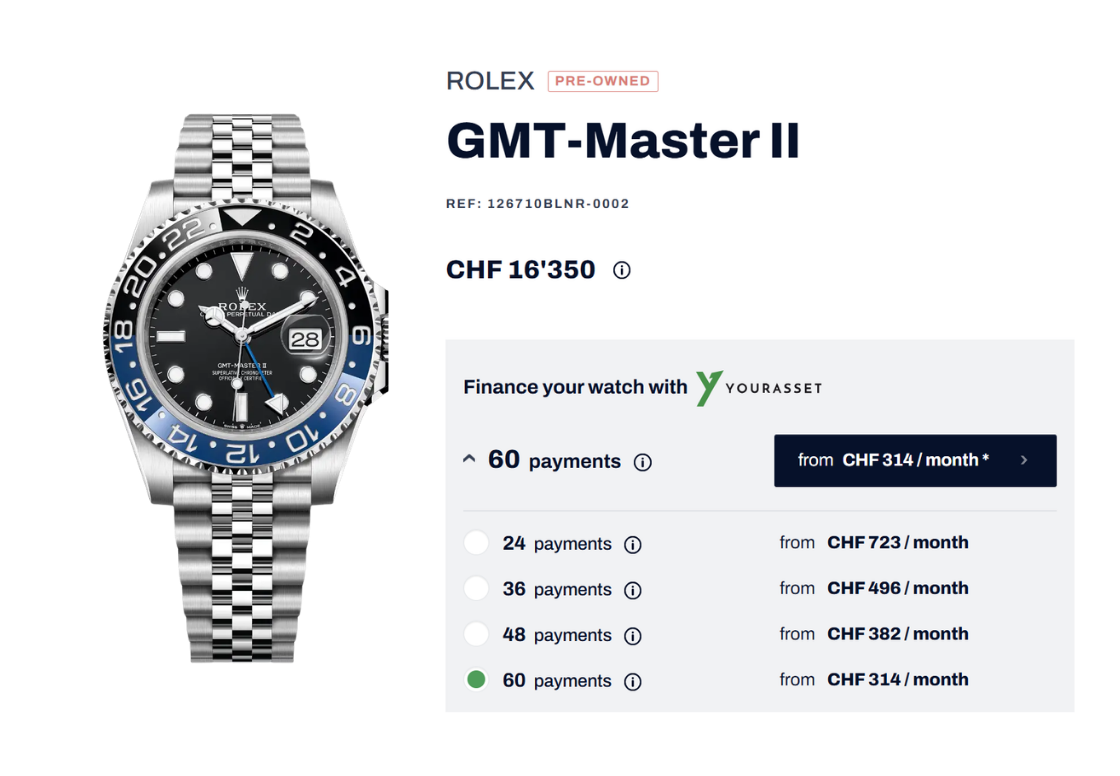
Task: Click info icon on the bottom 60 payments row
Action: (x=632, y=682)
